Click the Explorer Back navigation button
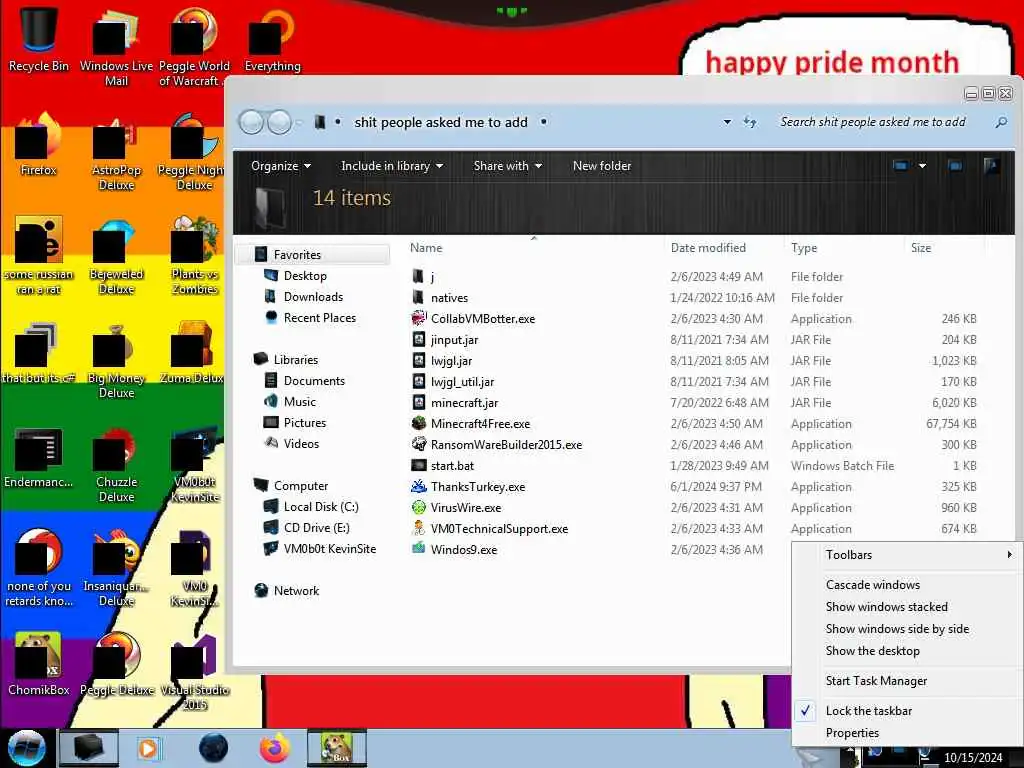 (x=251, y=122)
